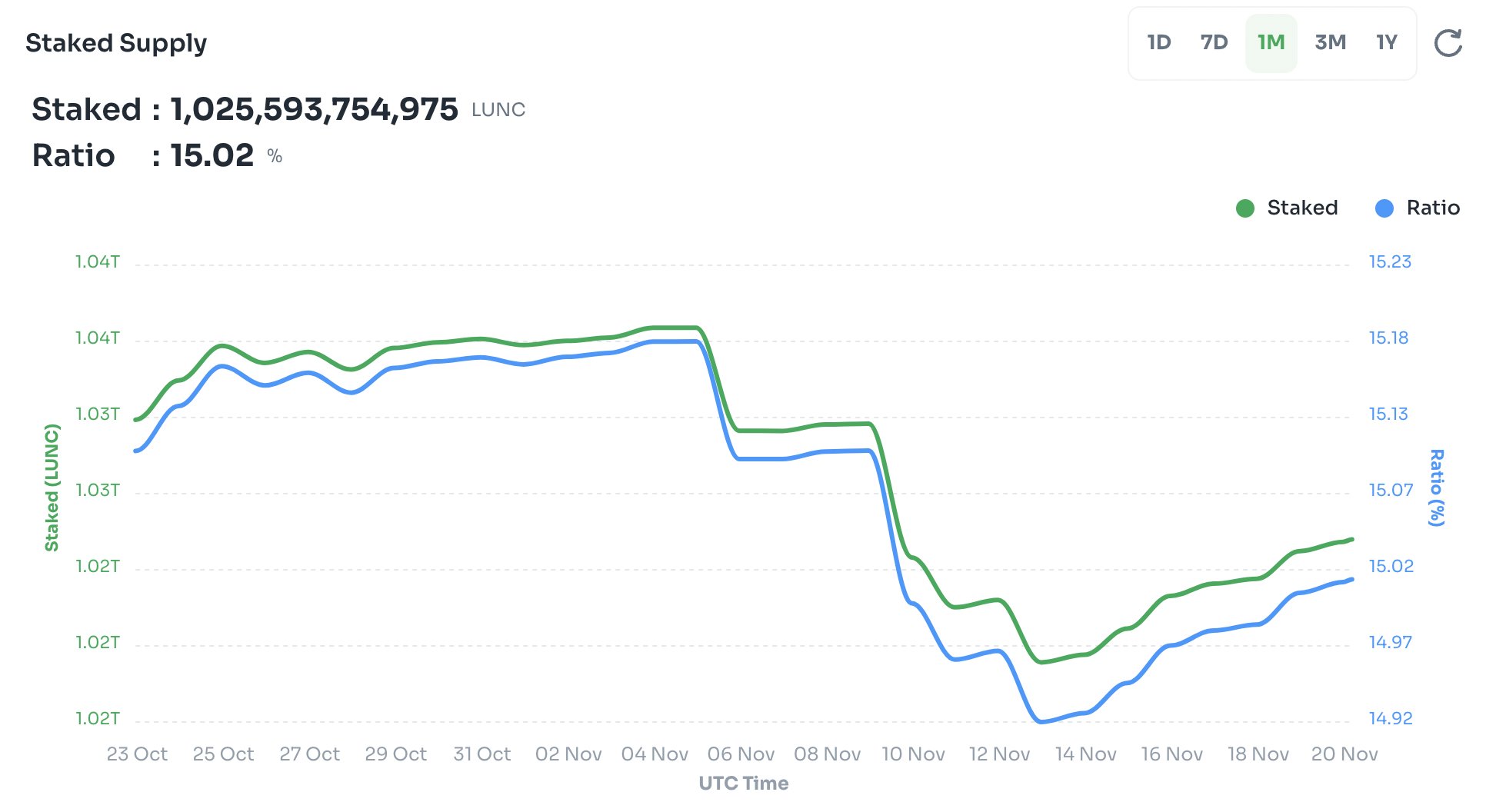The width and height of the screenshot is (1486, 812).
Task: Click the Staked (LUNC) axis title
Action: 52,488
